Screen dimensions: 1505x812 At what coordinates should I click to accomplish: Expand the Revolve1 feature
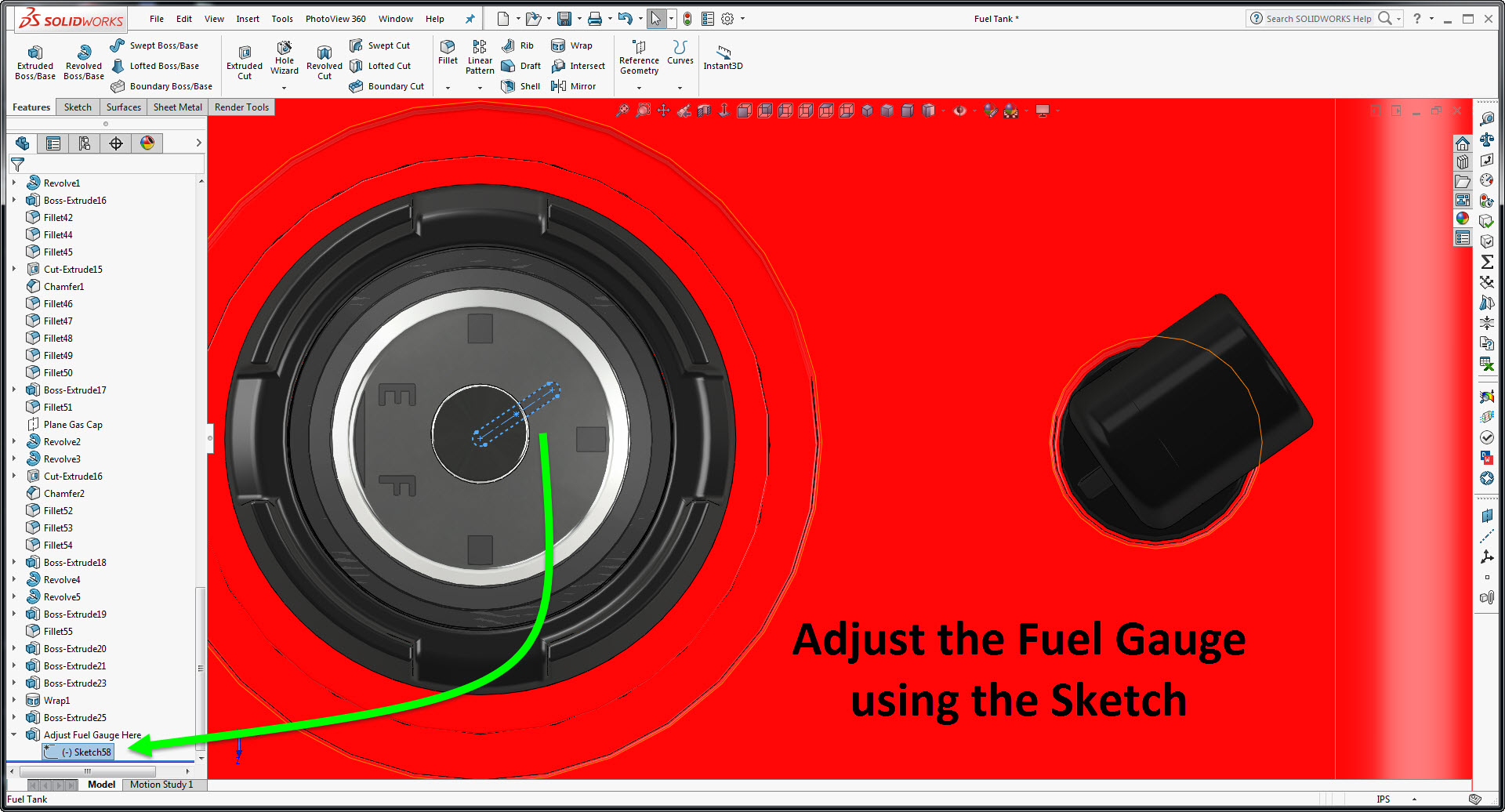click(14, 183)
